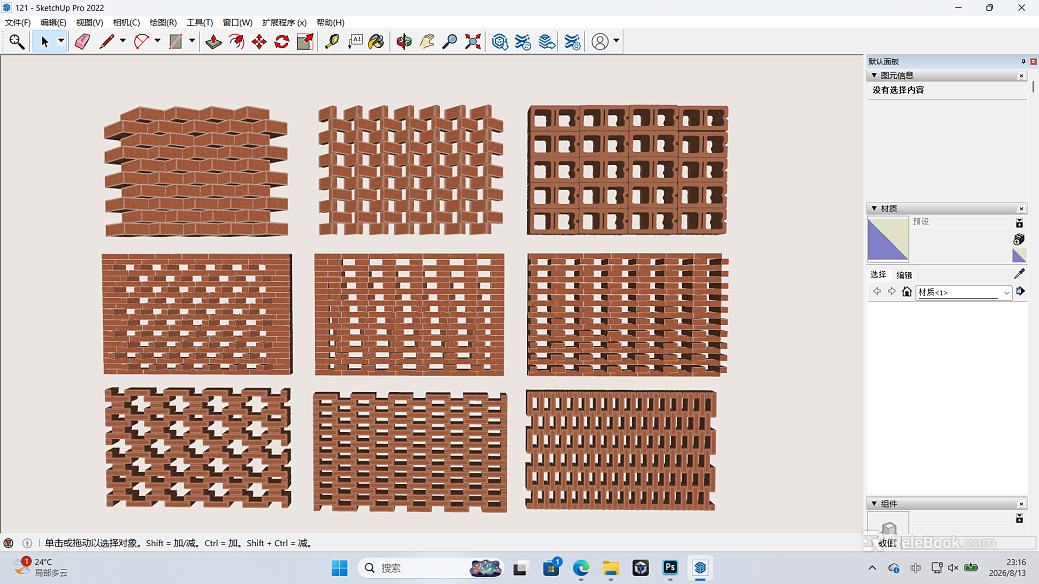The width and height of the screenshot is (1039, 584).
Task: Close the 图元信息 panel
Action: [1021, 76]
